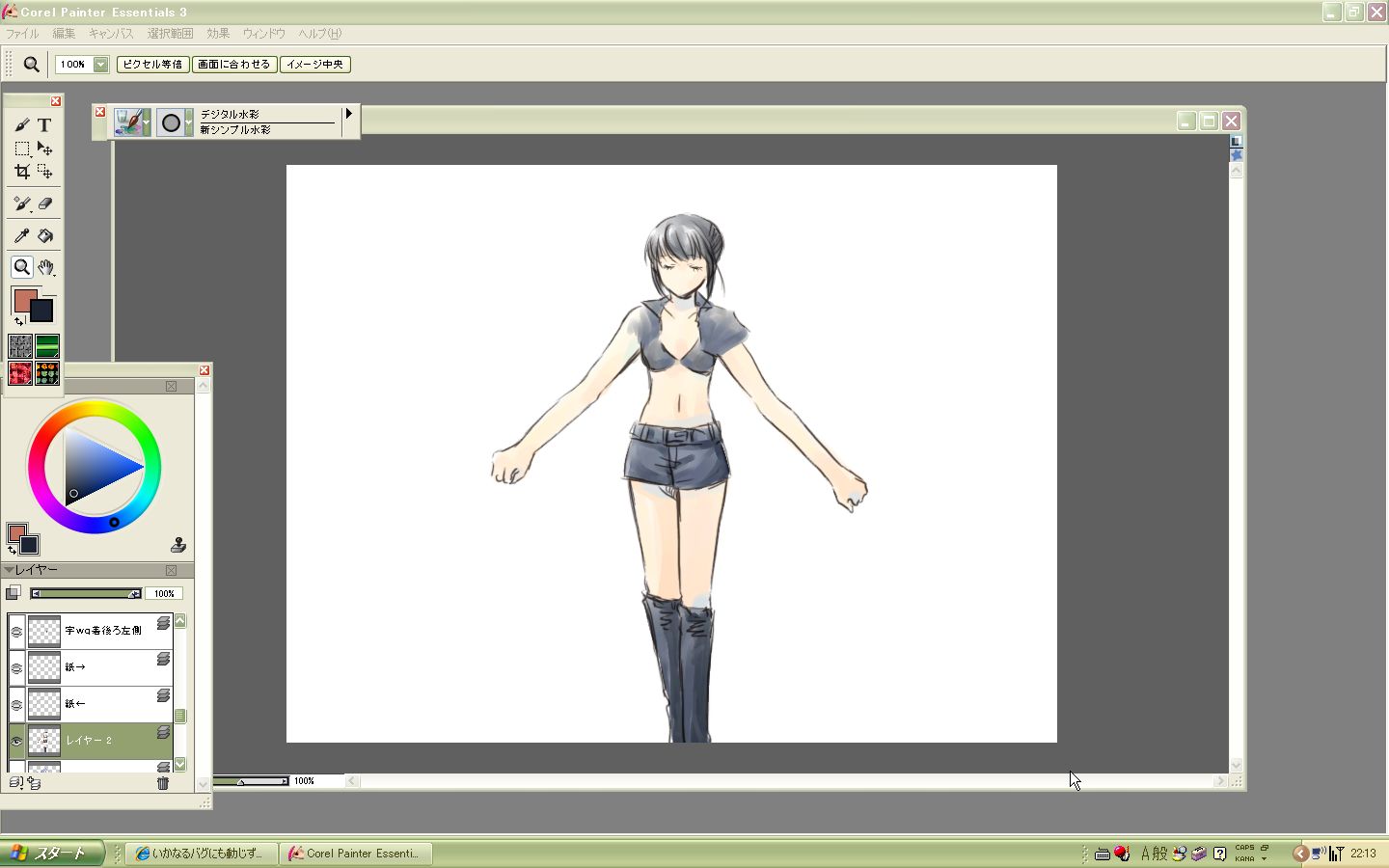
Task: Toggle visibility of 紙→ layer
Action: [16, 667]
